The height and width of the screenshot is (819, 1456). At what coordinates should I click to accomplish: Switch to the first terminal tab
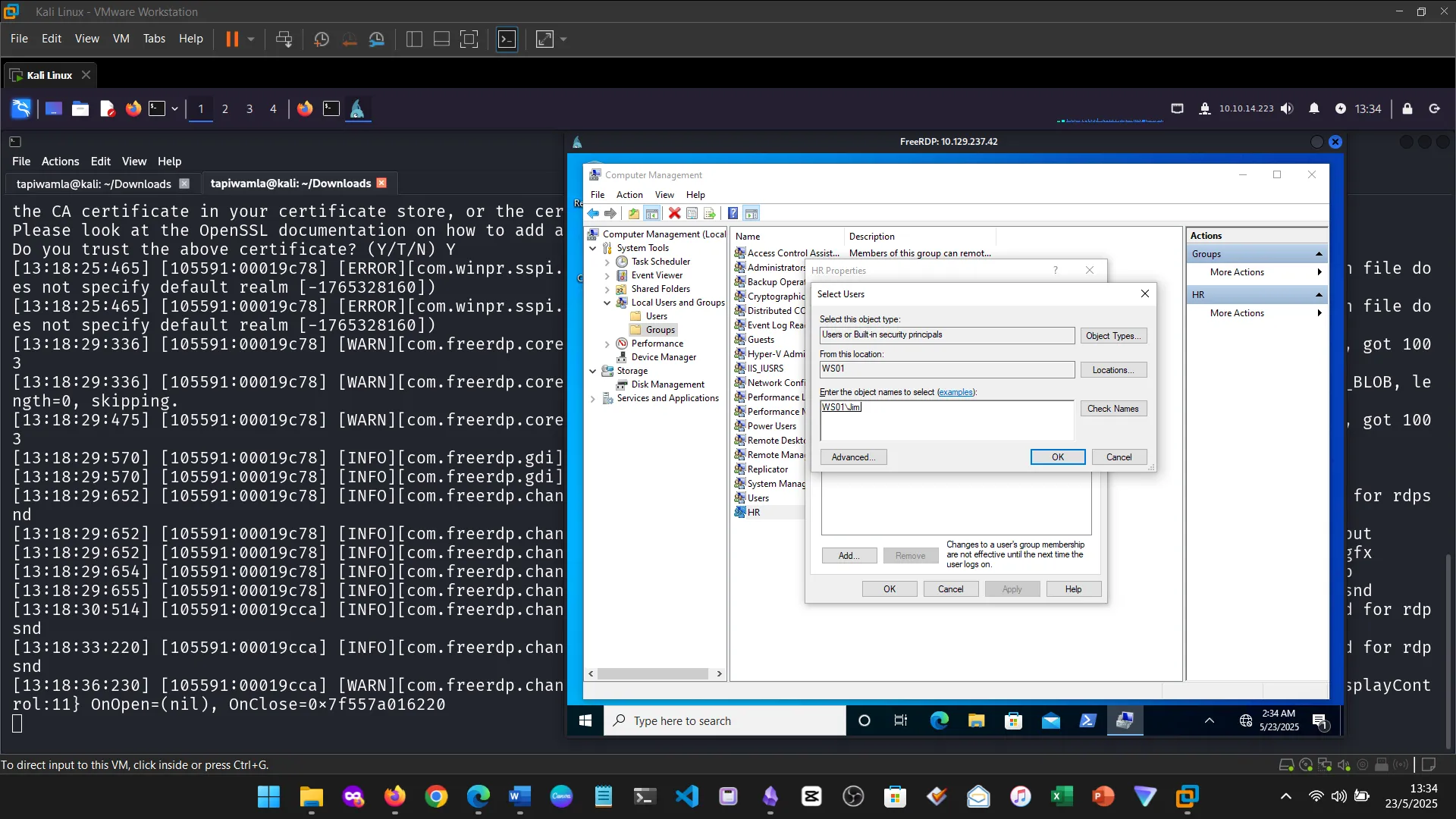coord(94,184)
